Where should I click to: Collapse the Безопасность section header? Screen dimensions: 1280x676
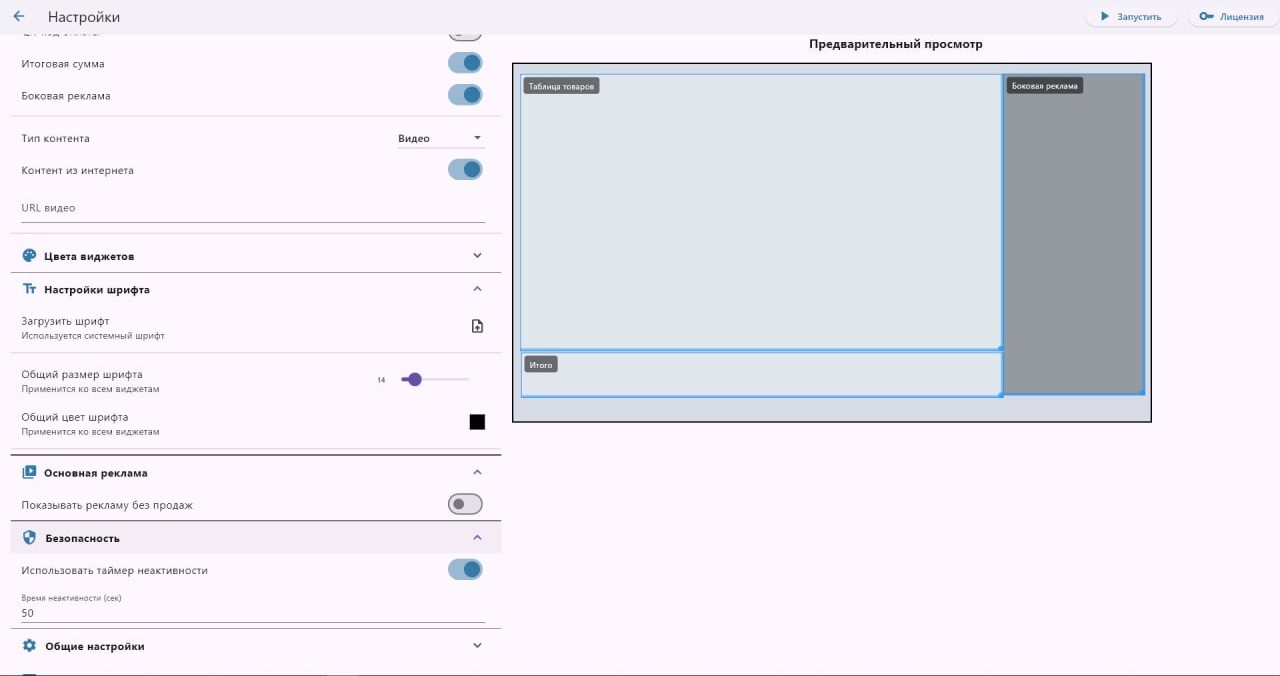coord(256,538)
